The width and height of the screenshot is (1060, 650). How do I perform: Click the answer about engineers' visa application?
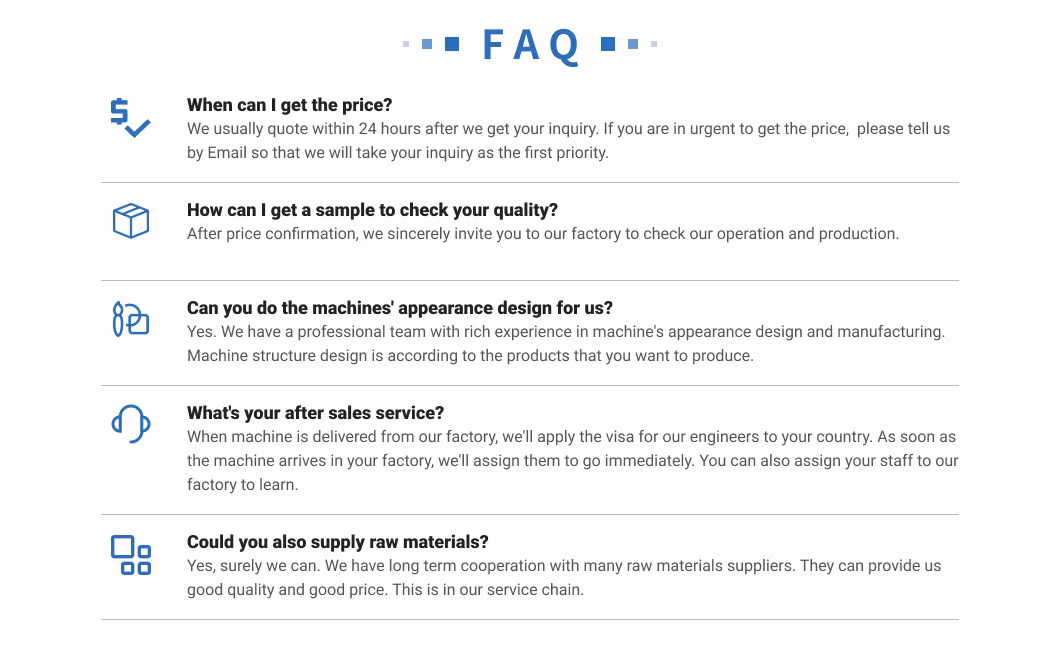pyautogui.click(x=572, y=461)
